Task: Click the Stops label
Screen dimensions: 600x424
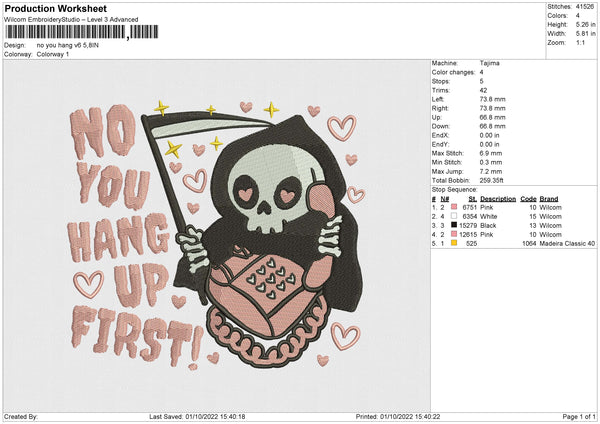Action: (440, 81)
